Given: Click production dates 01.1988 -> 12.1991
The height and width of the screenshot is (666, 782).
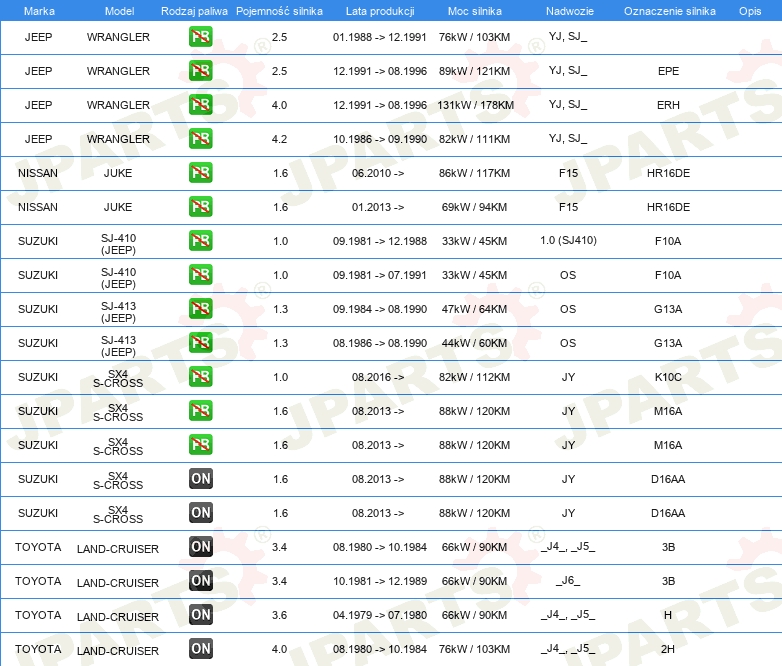Looking at the screenshot, I should tap(380, 37).
